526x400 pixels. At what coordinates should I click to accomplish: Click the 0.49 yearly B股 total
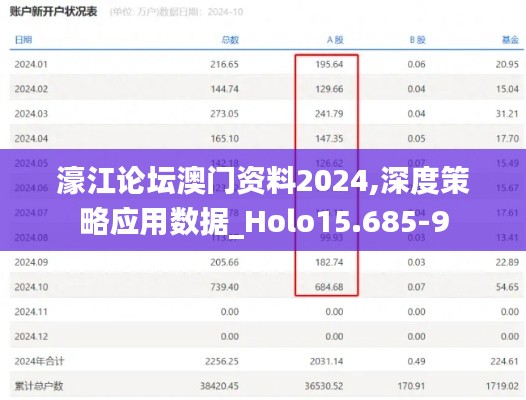[x=416, y=361]
